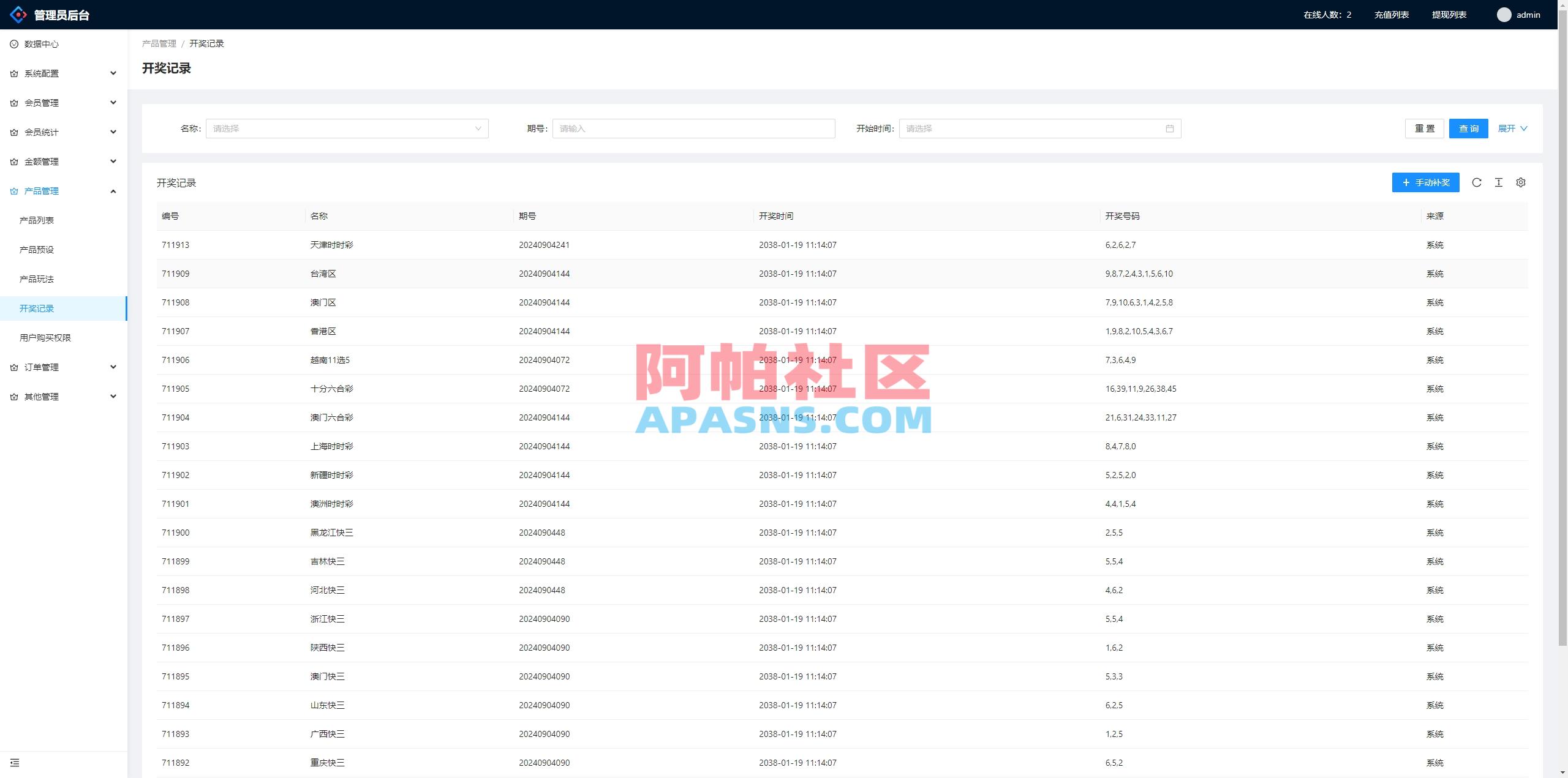Screen dimensions: 1568x778
Task: Click the 查询 search button
Action: 1468,129
